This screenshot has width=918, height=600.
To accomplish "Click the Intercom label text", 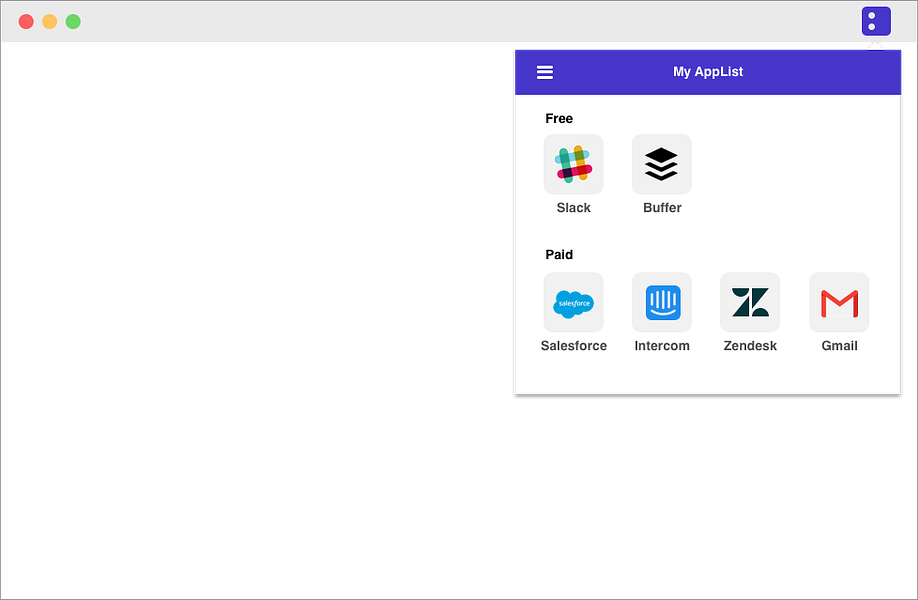I will 662,345.
